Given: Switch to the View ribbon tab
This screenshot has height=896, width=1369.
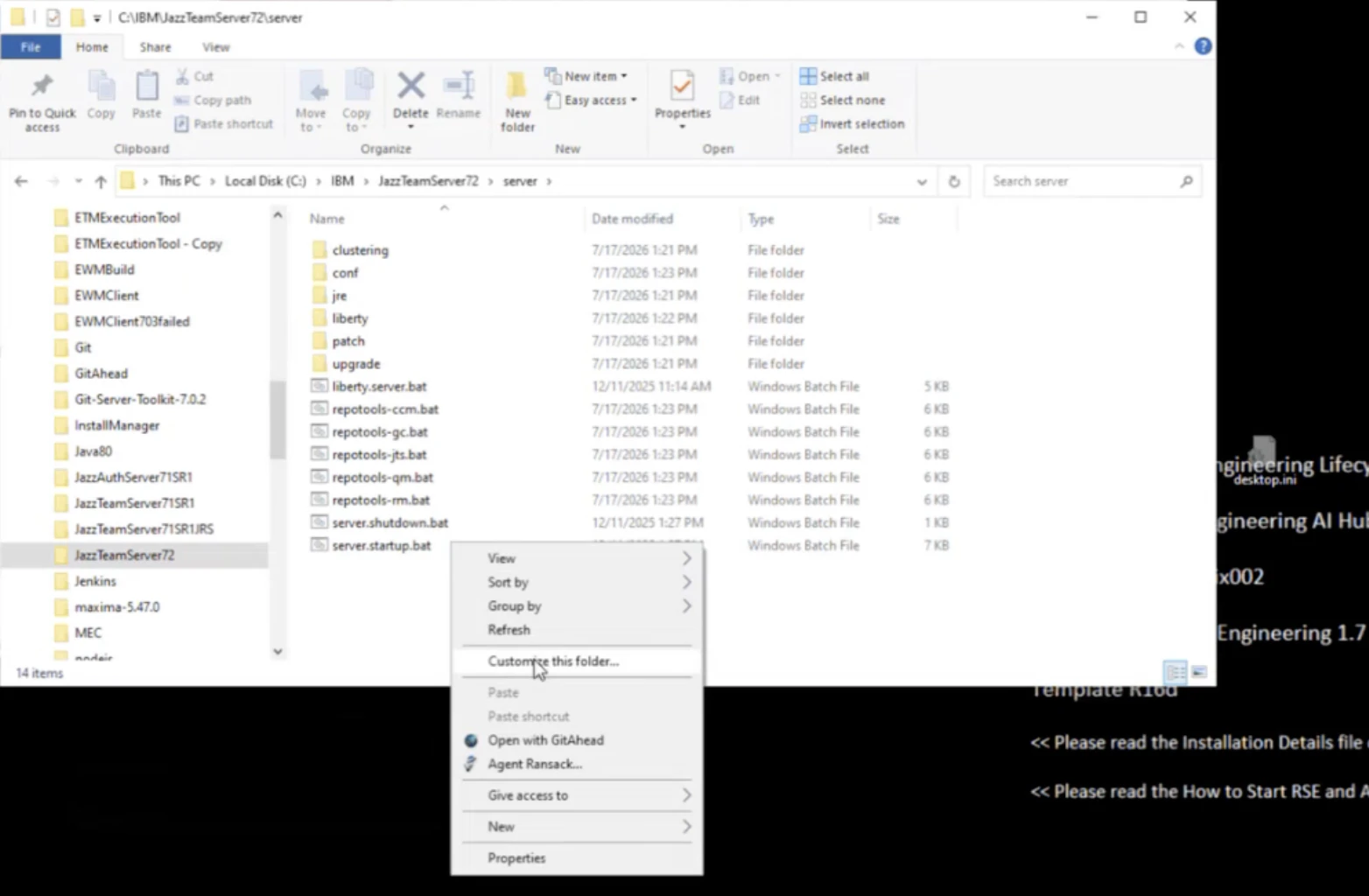Looking at the screenshot, I should click(x=215, y=47).
